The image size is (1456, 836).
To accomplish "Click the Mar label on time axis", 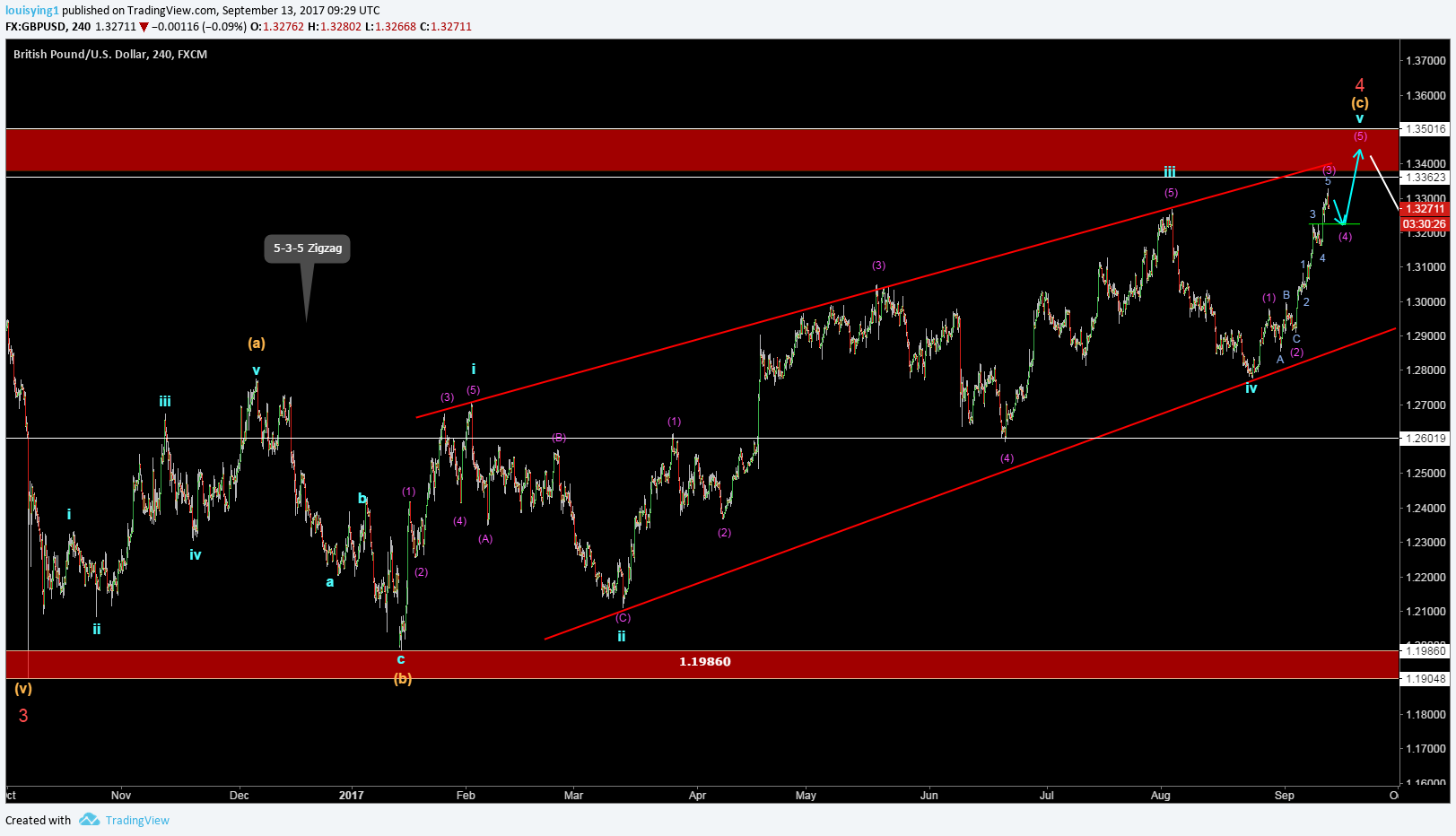I will (573, 796).
